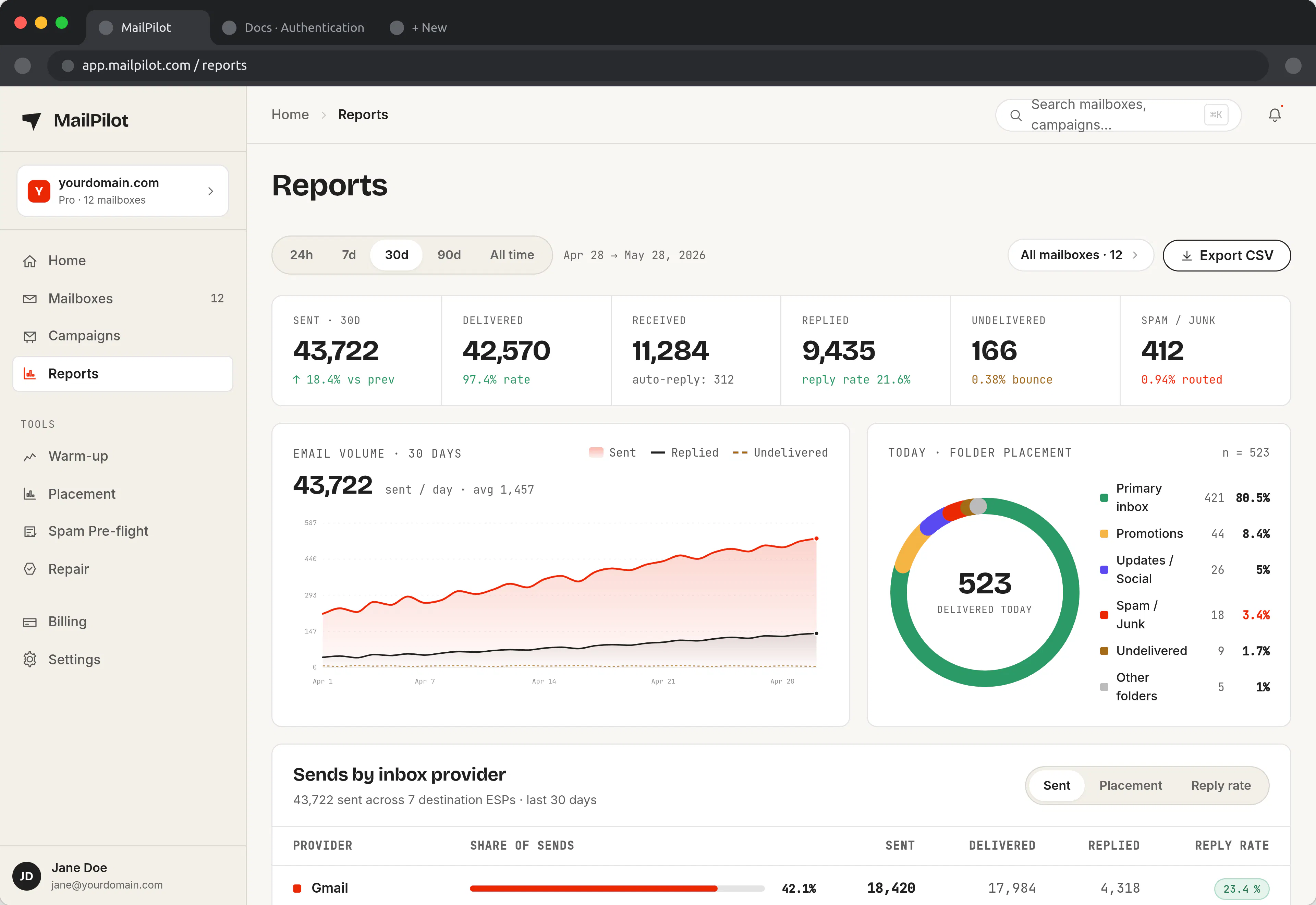Click the Export CSV button
Image resolution: width=1316 pixels, height=905 pixels.
(x=1227, y=256)
